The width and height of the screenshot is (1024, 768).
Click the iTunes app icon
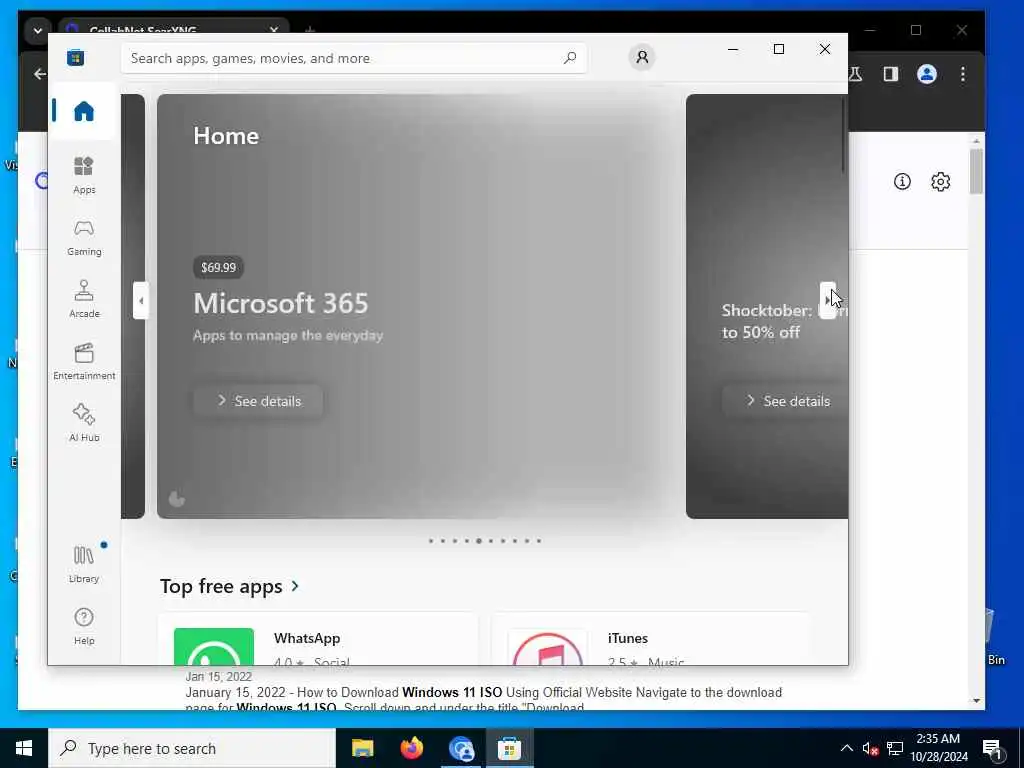click(548, 647)
